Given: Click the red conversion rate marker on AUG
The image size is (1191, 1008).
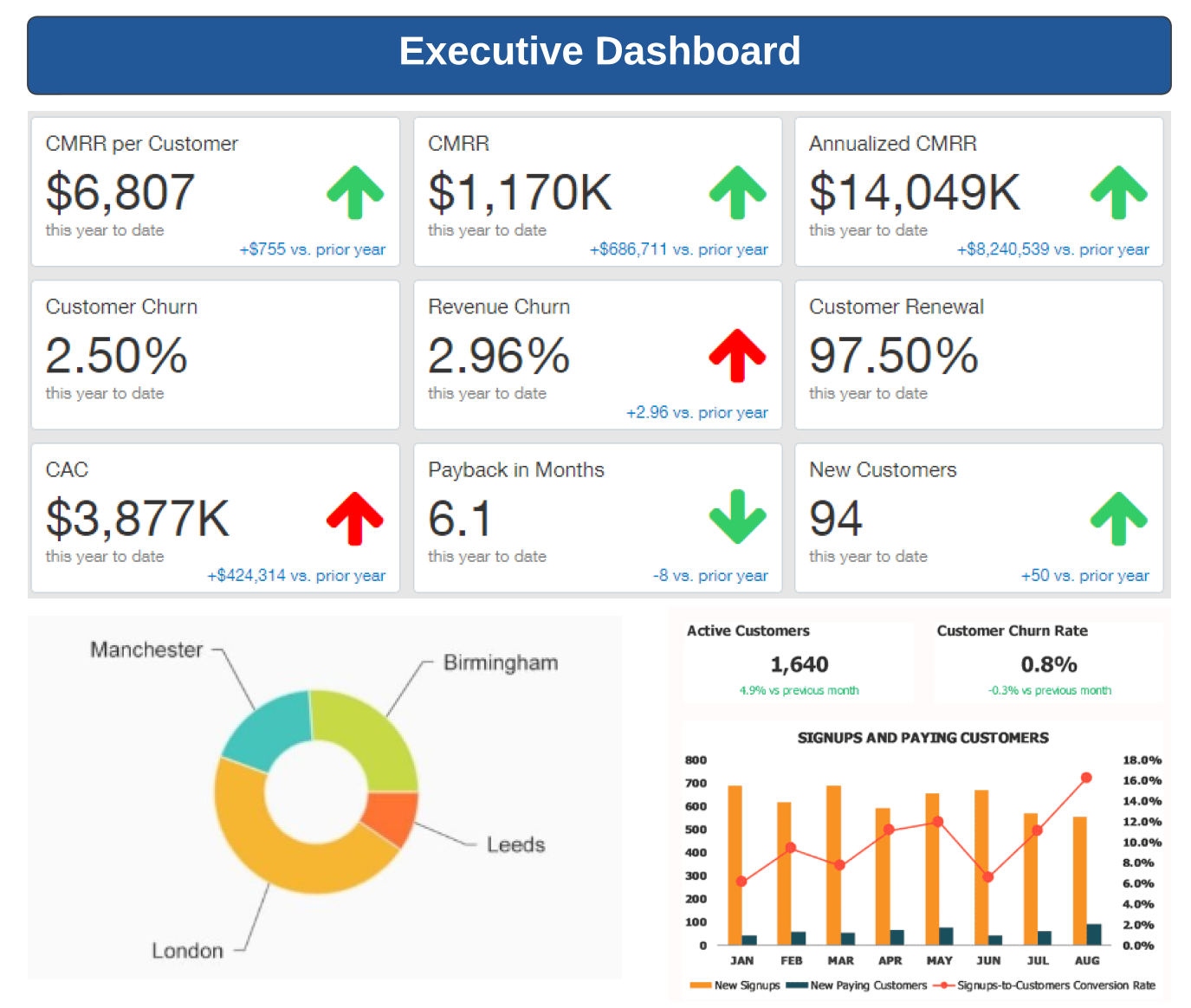Looking at the screenshot, I should (1087, 779).
